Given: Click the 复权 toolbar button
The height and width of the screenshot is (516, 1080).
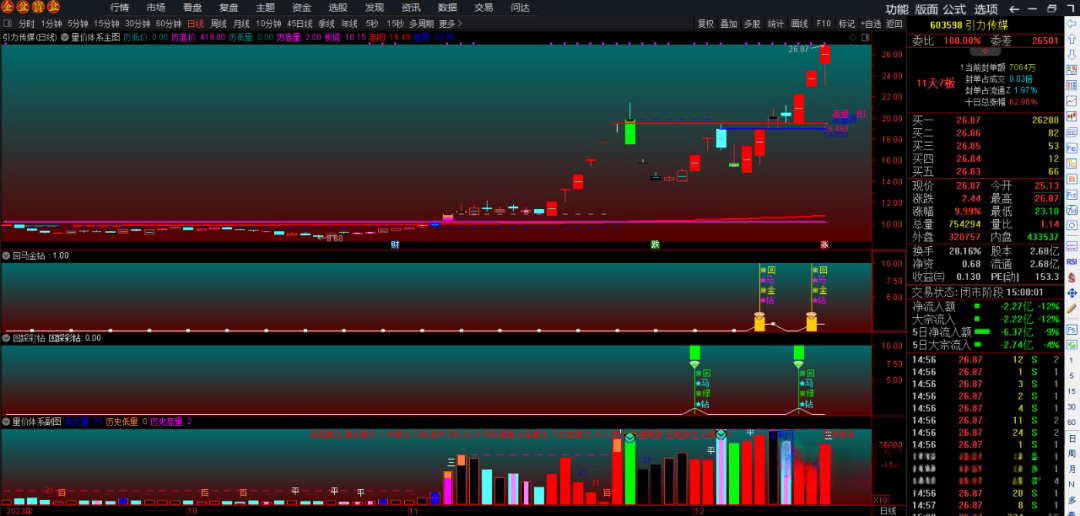Looking at the screenshot, I should 706,23.
